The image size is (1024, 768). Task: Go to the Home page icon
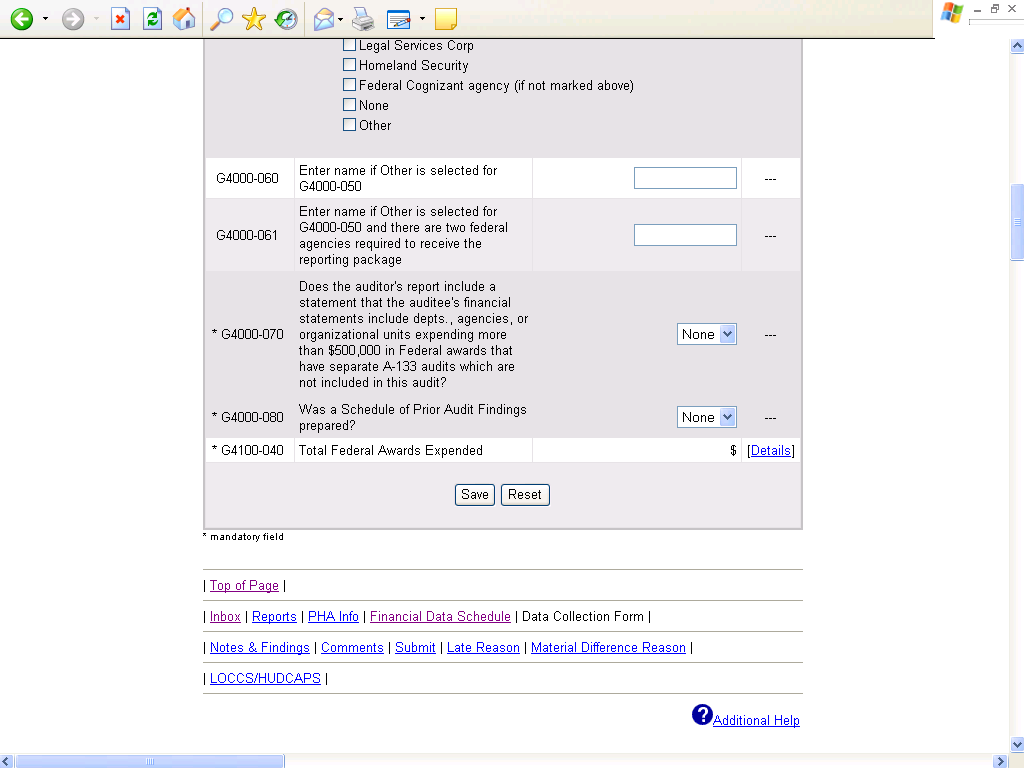(x=184, y=19)
